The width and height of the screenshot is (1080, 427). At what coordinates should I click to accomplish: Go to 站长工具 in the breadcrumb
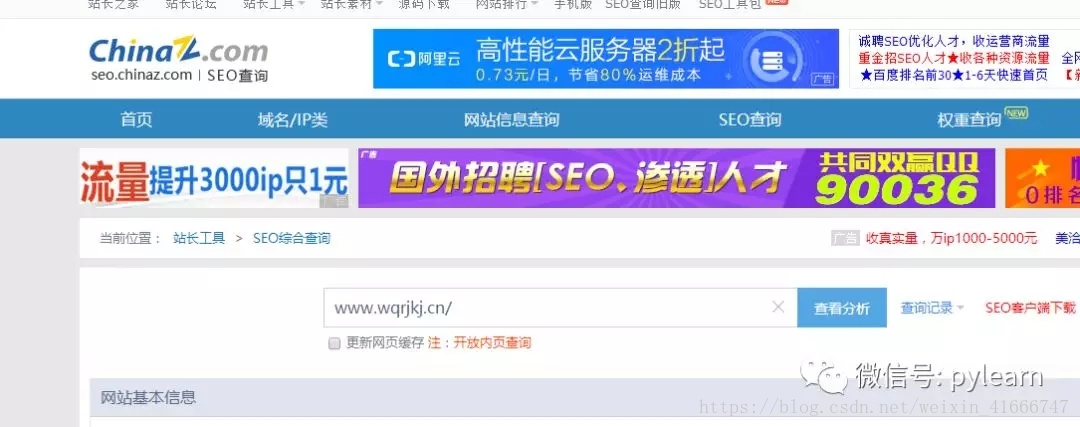click(199, 238)
